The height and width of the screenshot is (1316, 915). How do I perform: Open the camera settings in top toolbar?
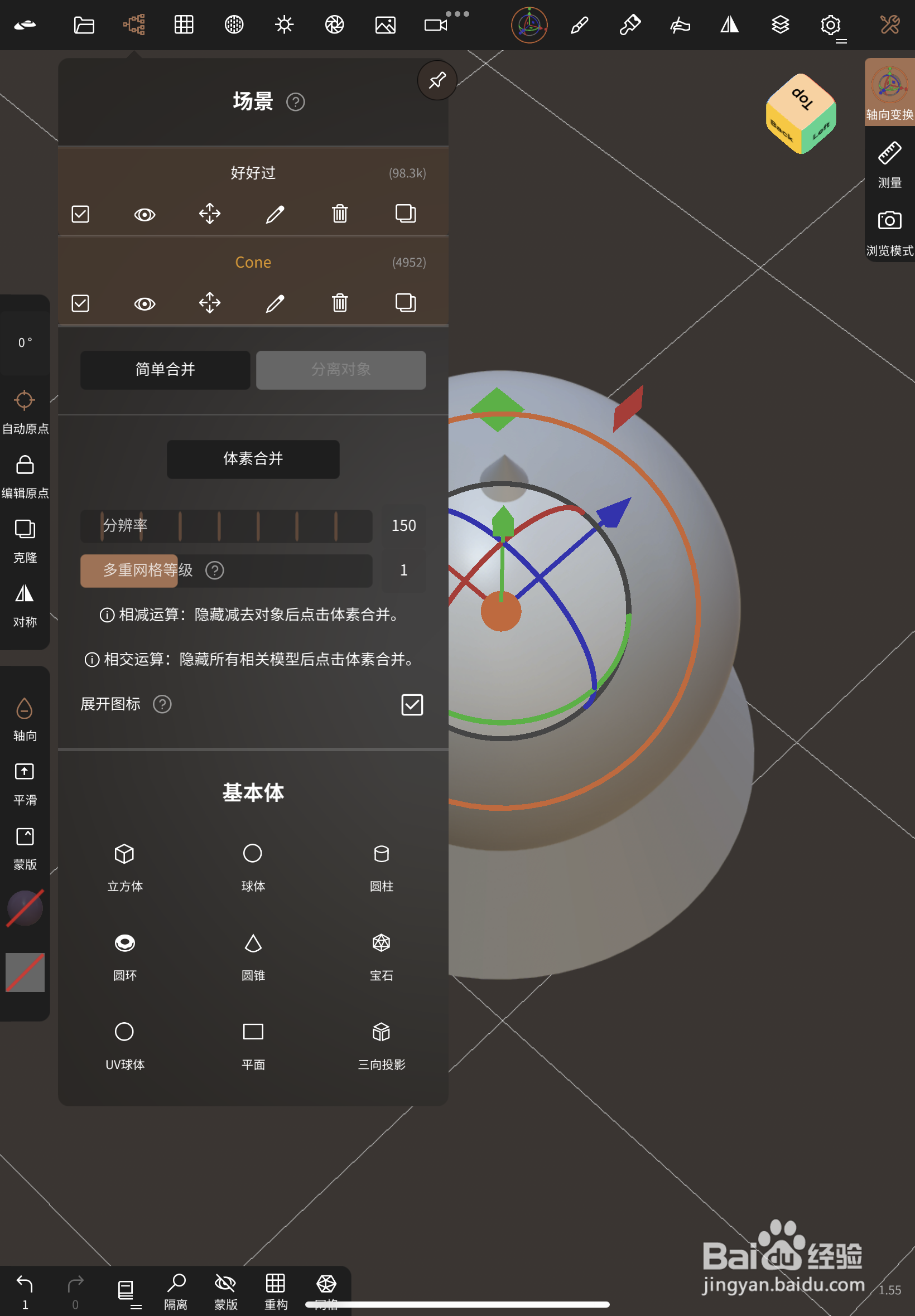pos(436,25)
